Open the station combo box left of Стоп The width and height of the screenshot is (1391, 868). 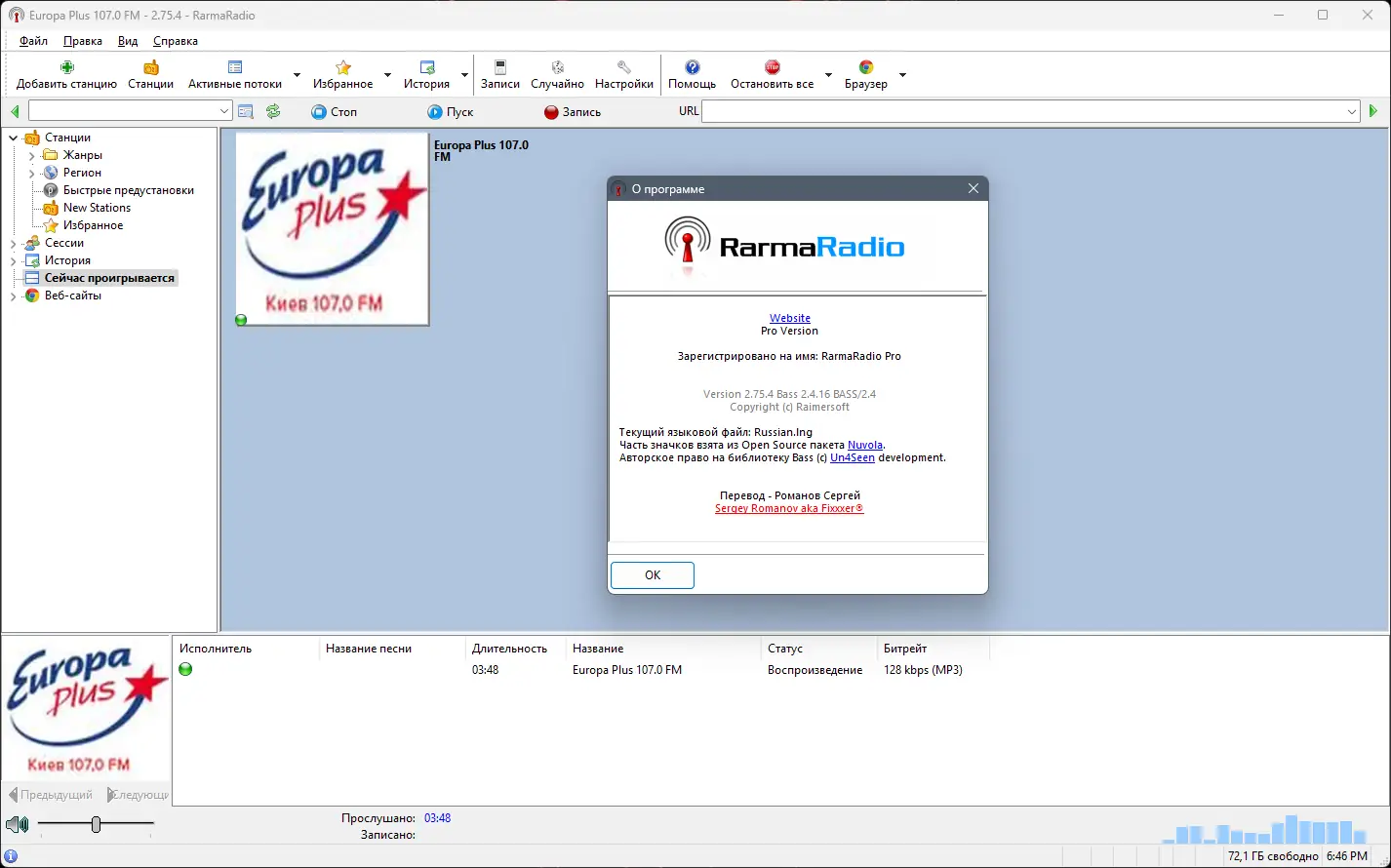[x=130, y=112]
